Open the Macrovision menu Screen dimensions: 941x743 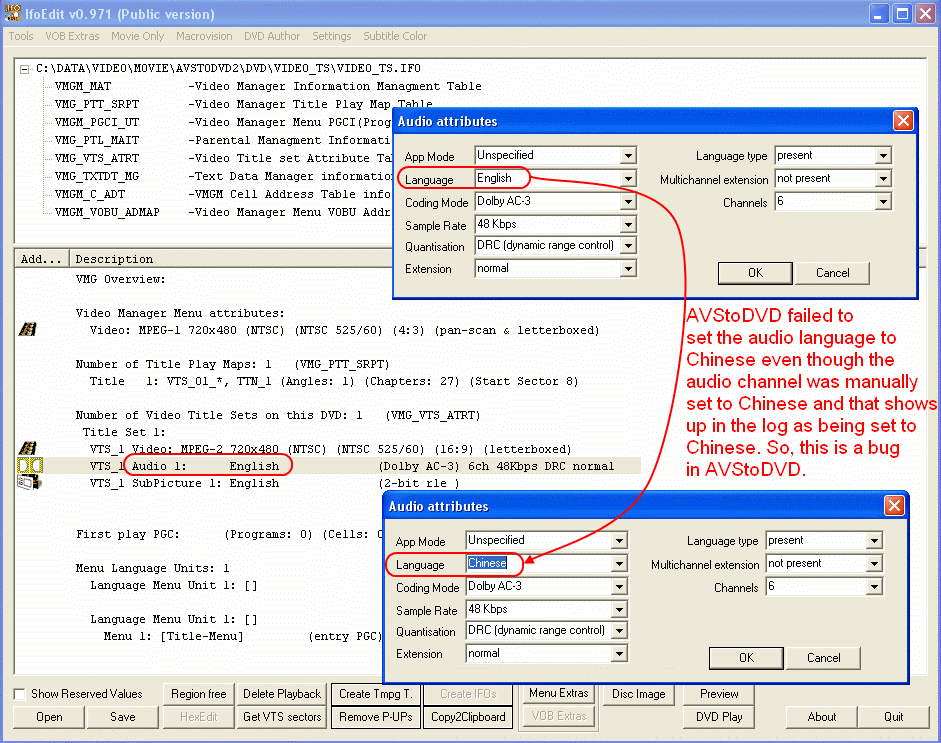pyautogui.click(x=204, y=36)
